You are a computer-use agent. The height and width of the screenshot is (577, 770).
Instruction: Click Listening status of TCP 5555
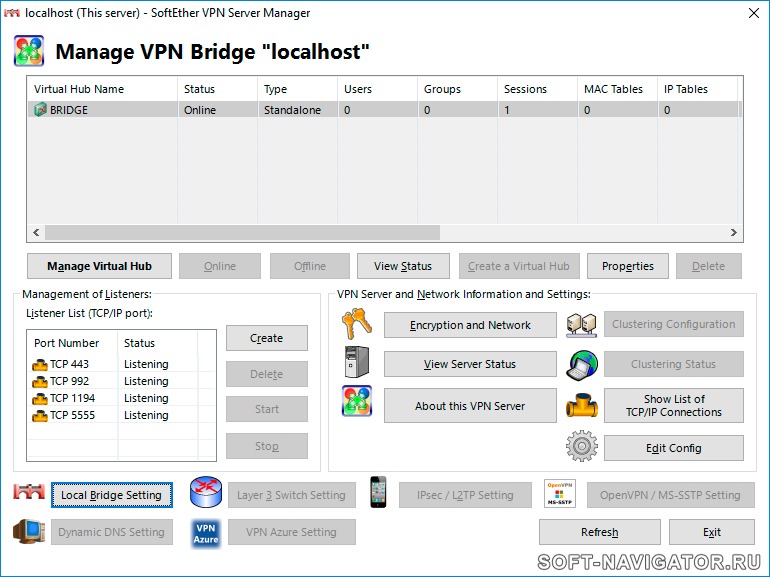pos(146,415)
